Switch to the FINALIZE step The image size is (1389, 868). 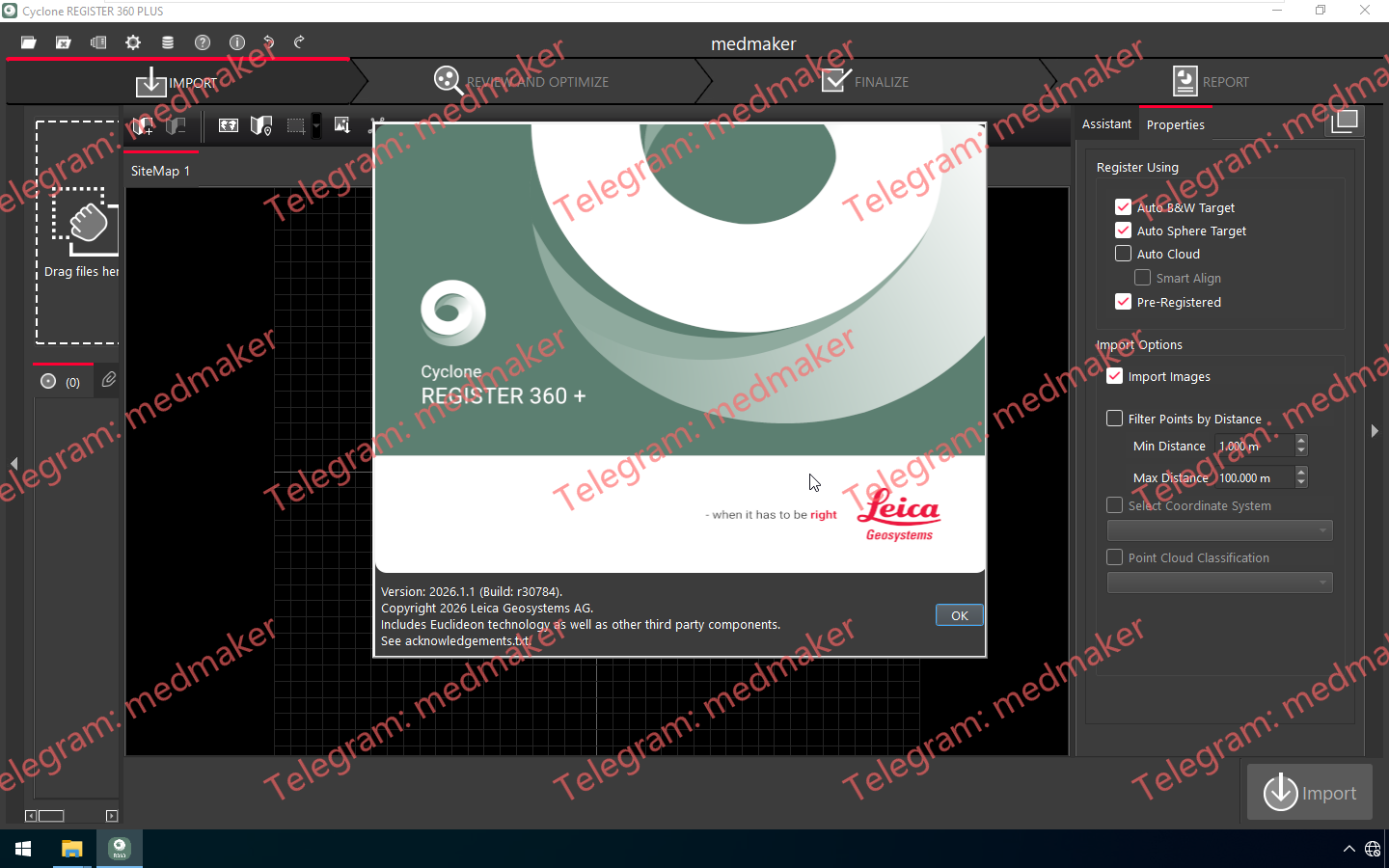click(865, 82)
